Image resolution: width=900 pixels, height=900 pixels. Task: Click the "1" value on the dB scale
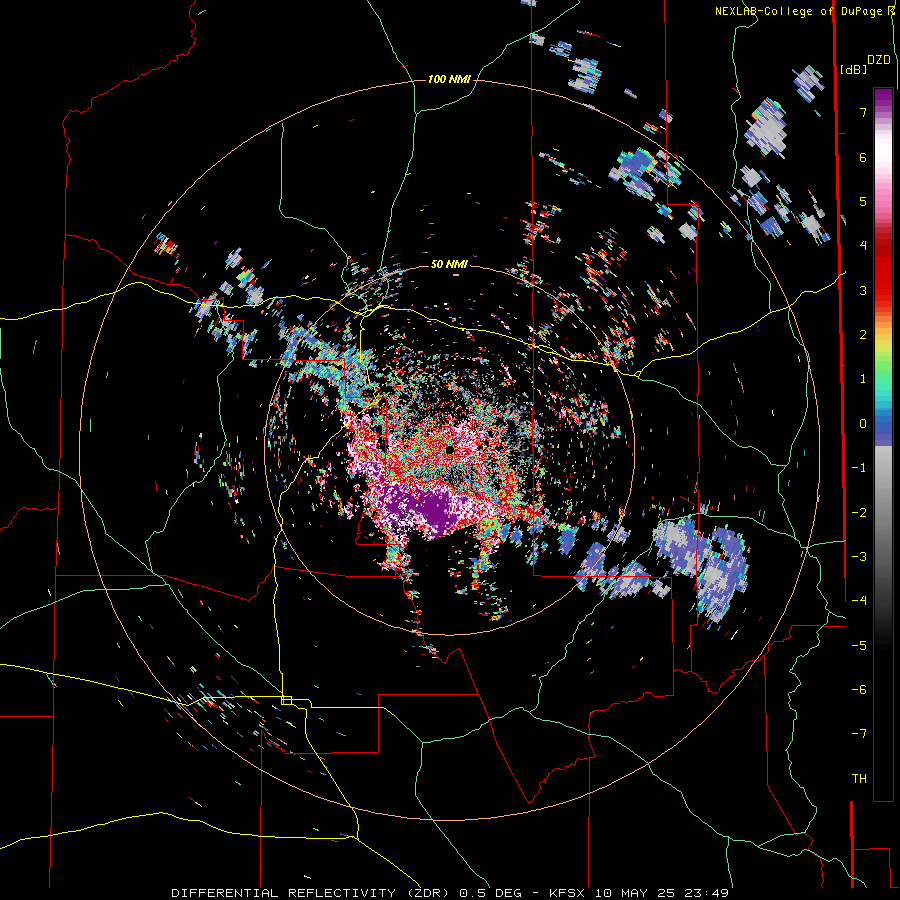(863, 379)
